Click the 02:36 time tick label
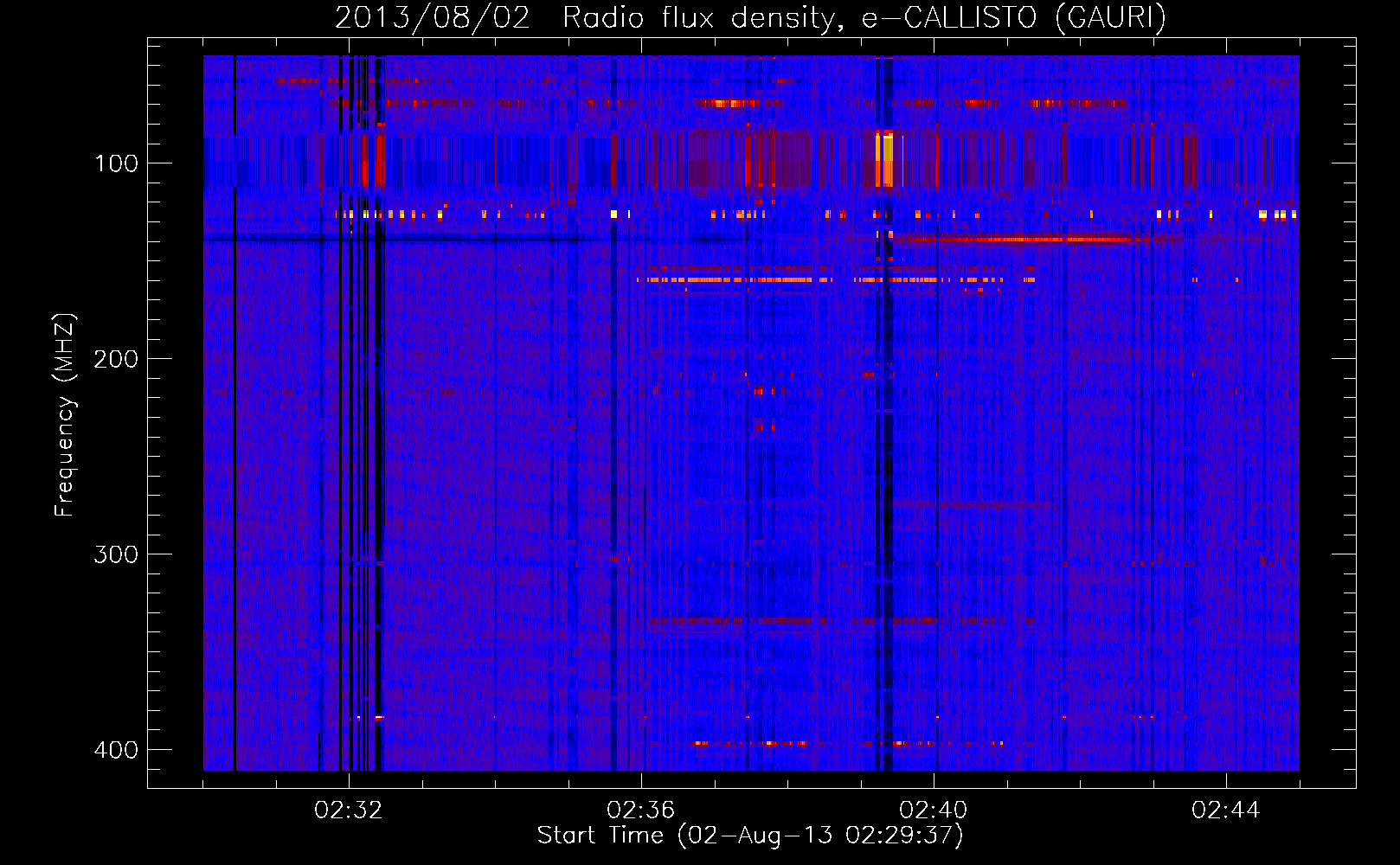Image resolution: width=1400 pixels, height=865 pixels. click(641, 811)
